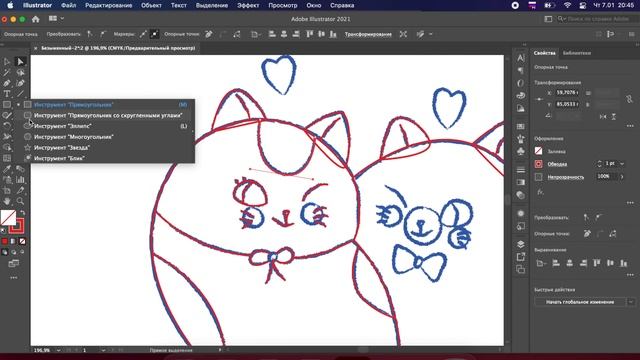Select the Eyedropper tool
Viewport: 640px width, 360px height.
coord(7,169)
